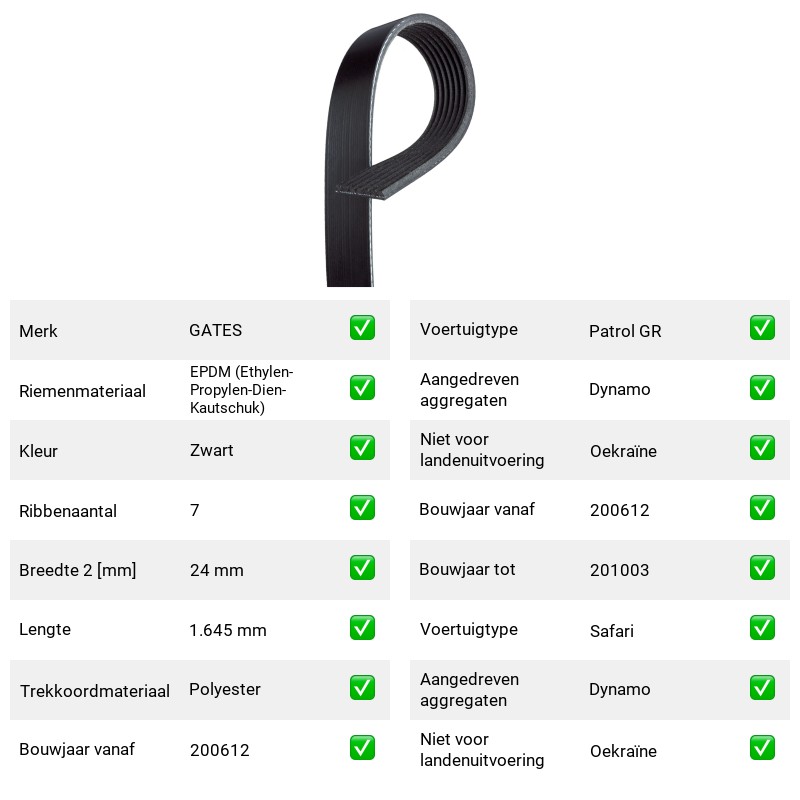Click the check icon for Bouwjaar tot 201003

762,568
